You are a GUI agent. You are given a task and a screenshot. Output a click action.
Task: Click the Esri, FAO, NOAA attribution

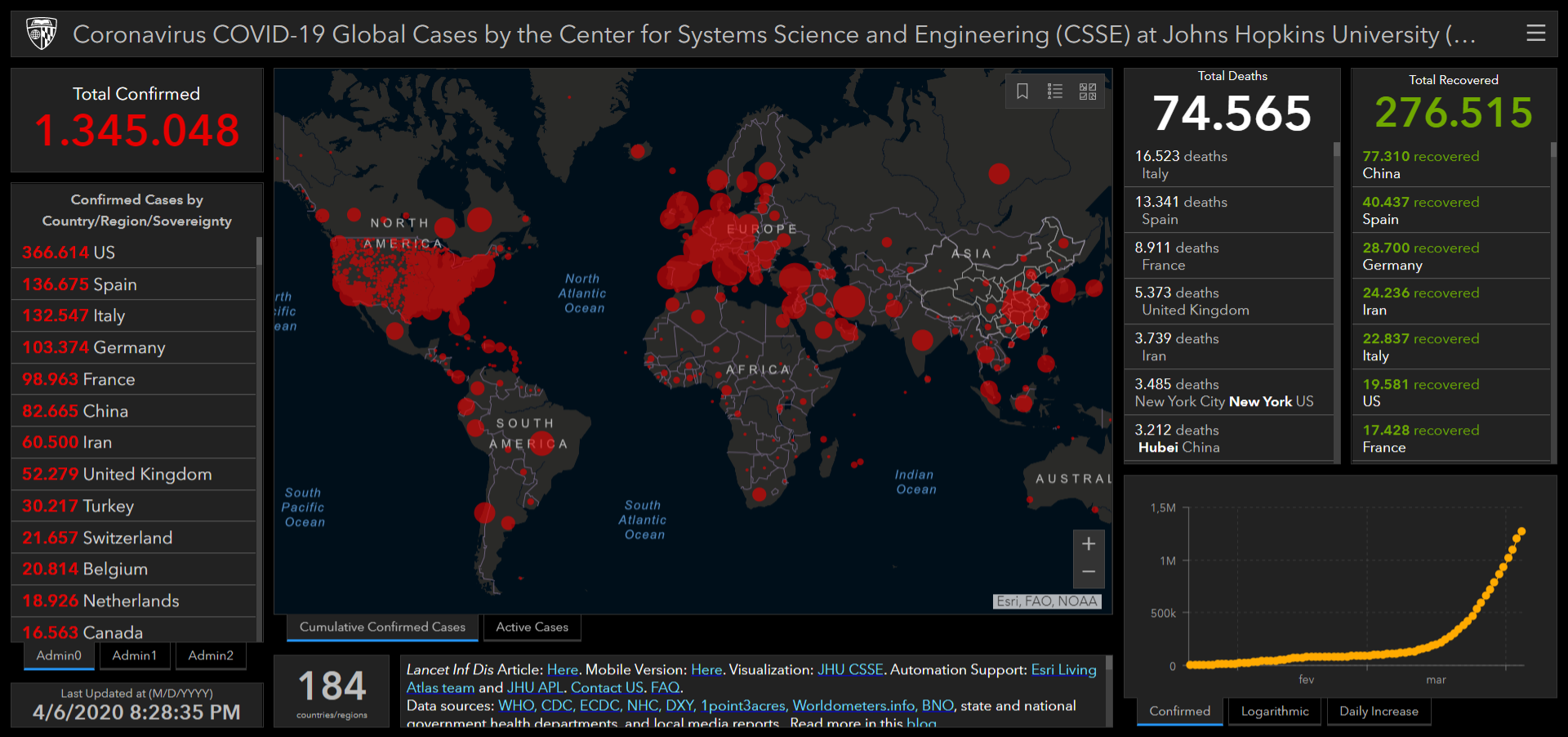pos(1047,601)
